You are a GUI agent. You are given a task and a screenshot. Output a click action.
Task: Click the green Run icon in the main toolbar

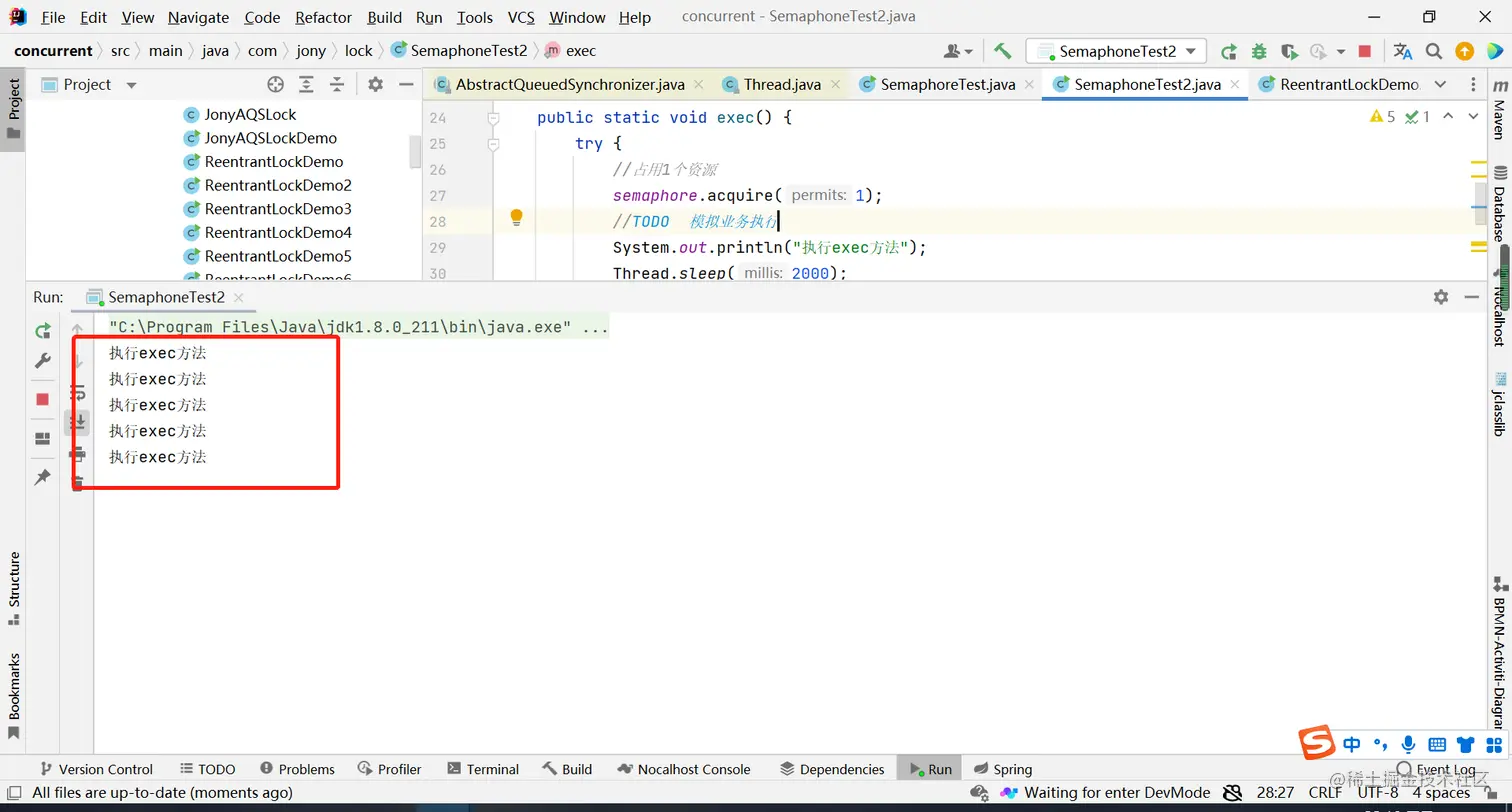(x=1228, y=51)
